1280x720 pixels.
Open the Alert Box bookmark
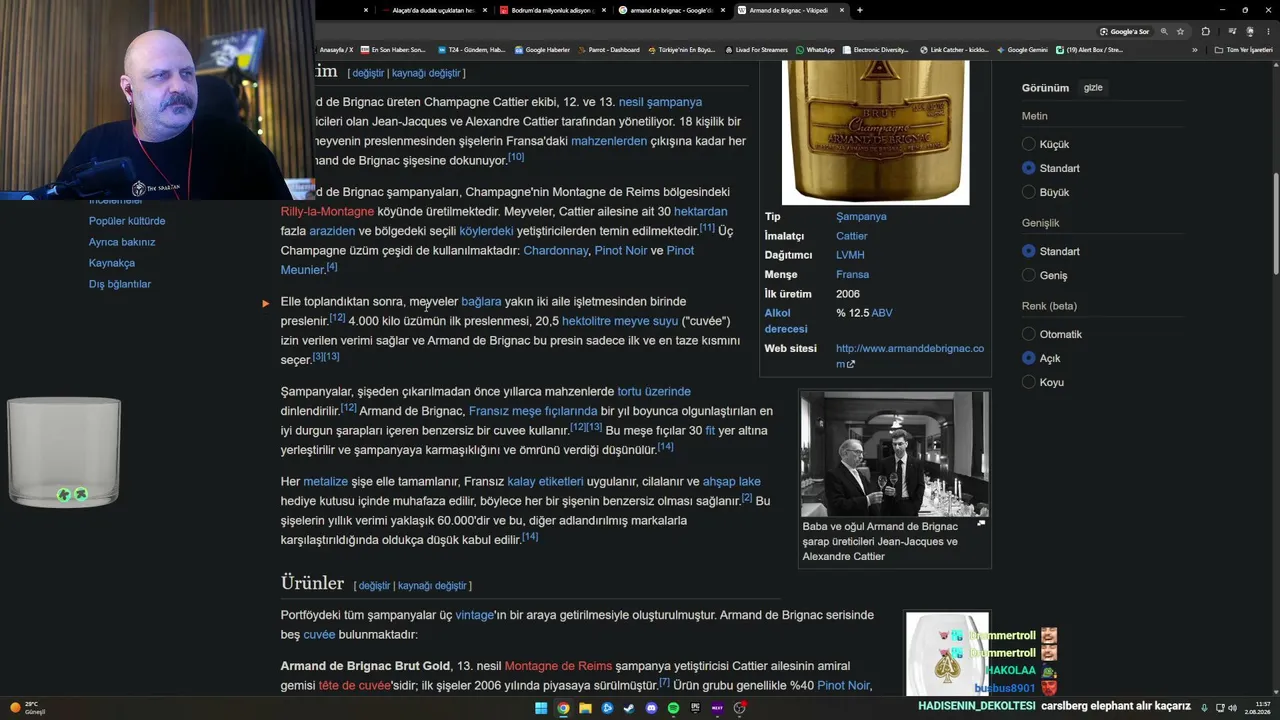pyautogui.click(x=1089, y=50)
